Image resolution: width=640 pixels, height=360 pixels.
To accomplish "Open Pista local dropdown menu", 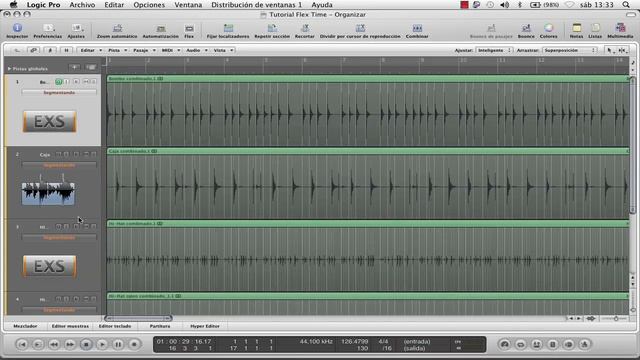I will coord(117,50).
